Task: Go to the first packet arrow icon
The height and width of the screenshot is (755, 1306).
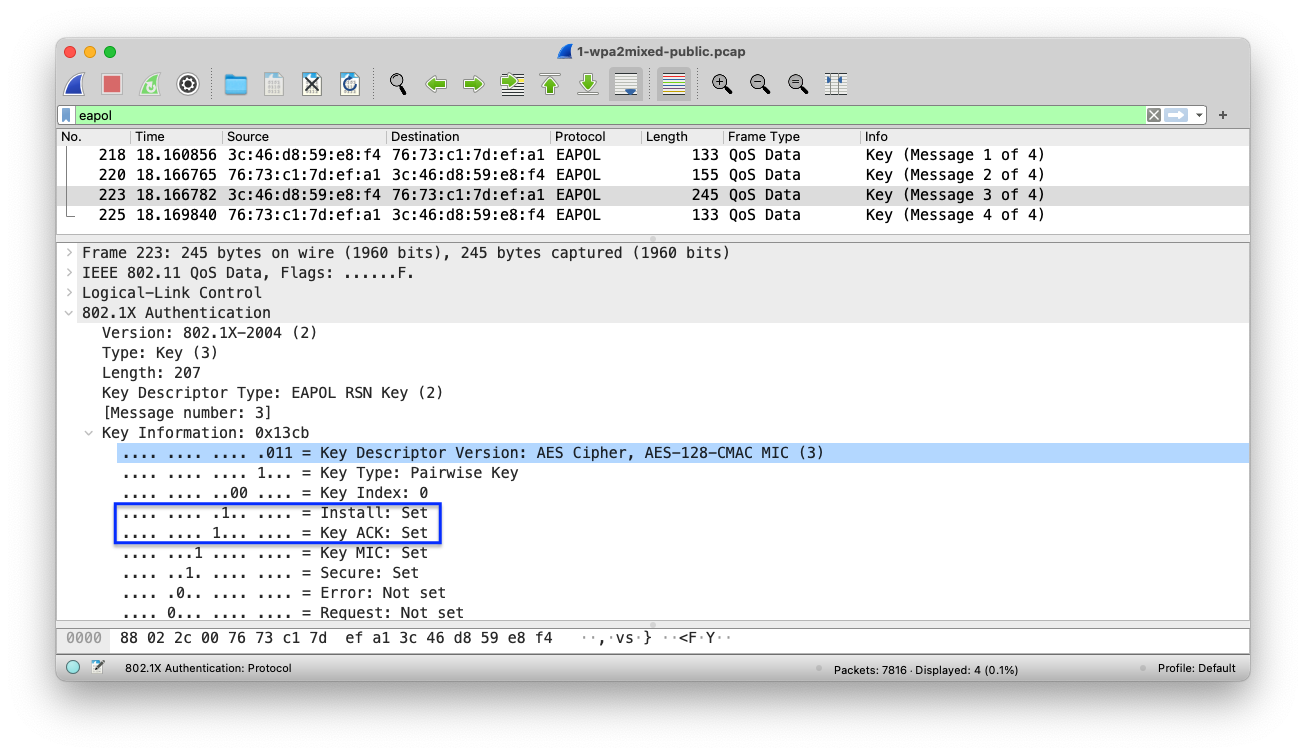Action: tap(550, 84)
